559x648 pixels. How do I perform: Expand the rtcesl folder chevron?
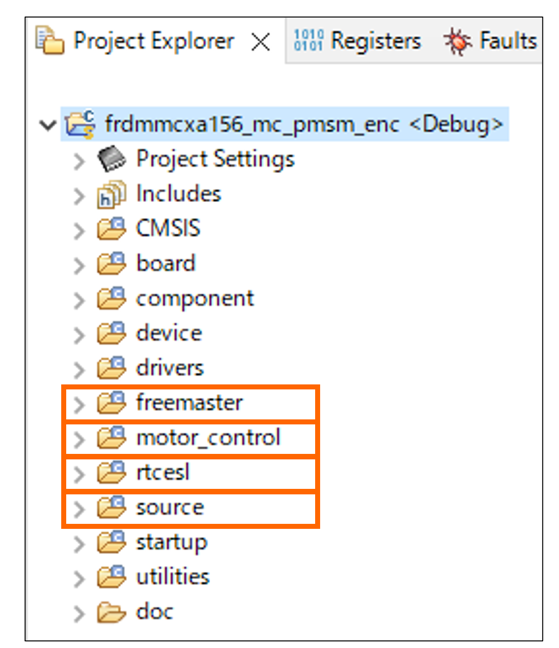(79, 474)
